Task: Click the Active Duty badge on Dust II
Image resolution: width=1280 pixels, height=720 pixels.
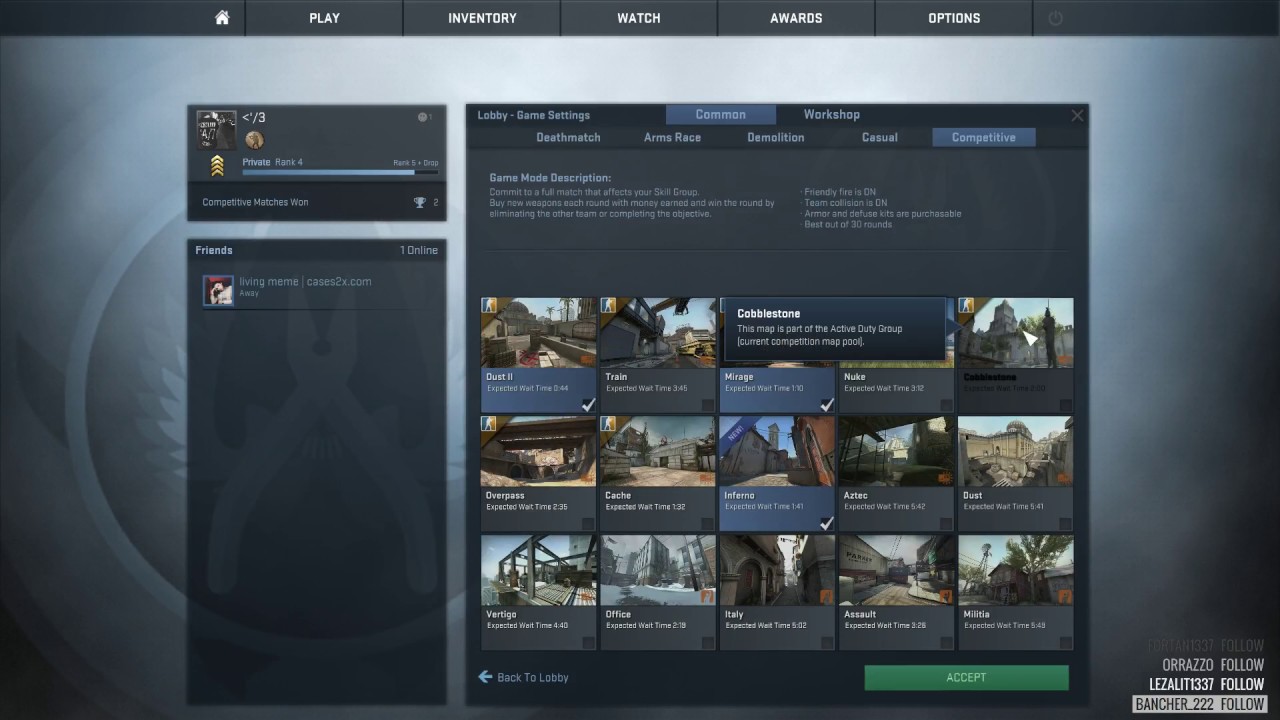Action: point(489,305)
